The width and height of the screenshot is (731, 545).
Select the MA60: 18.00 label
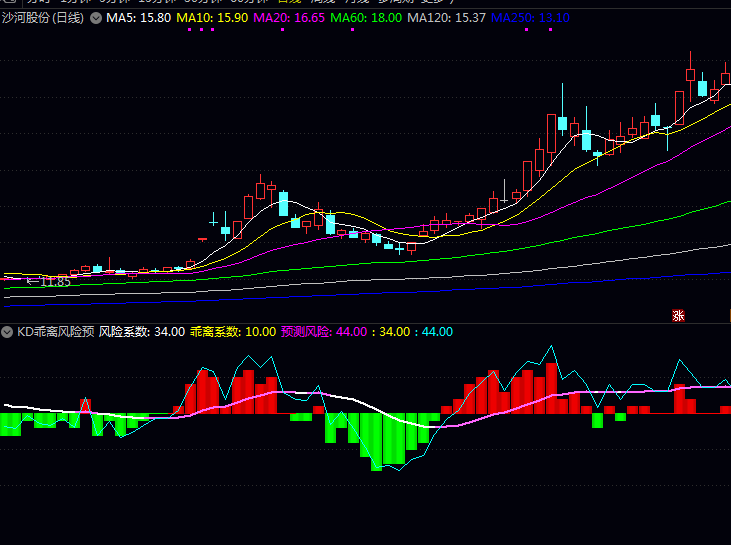(366, 18)
